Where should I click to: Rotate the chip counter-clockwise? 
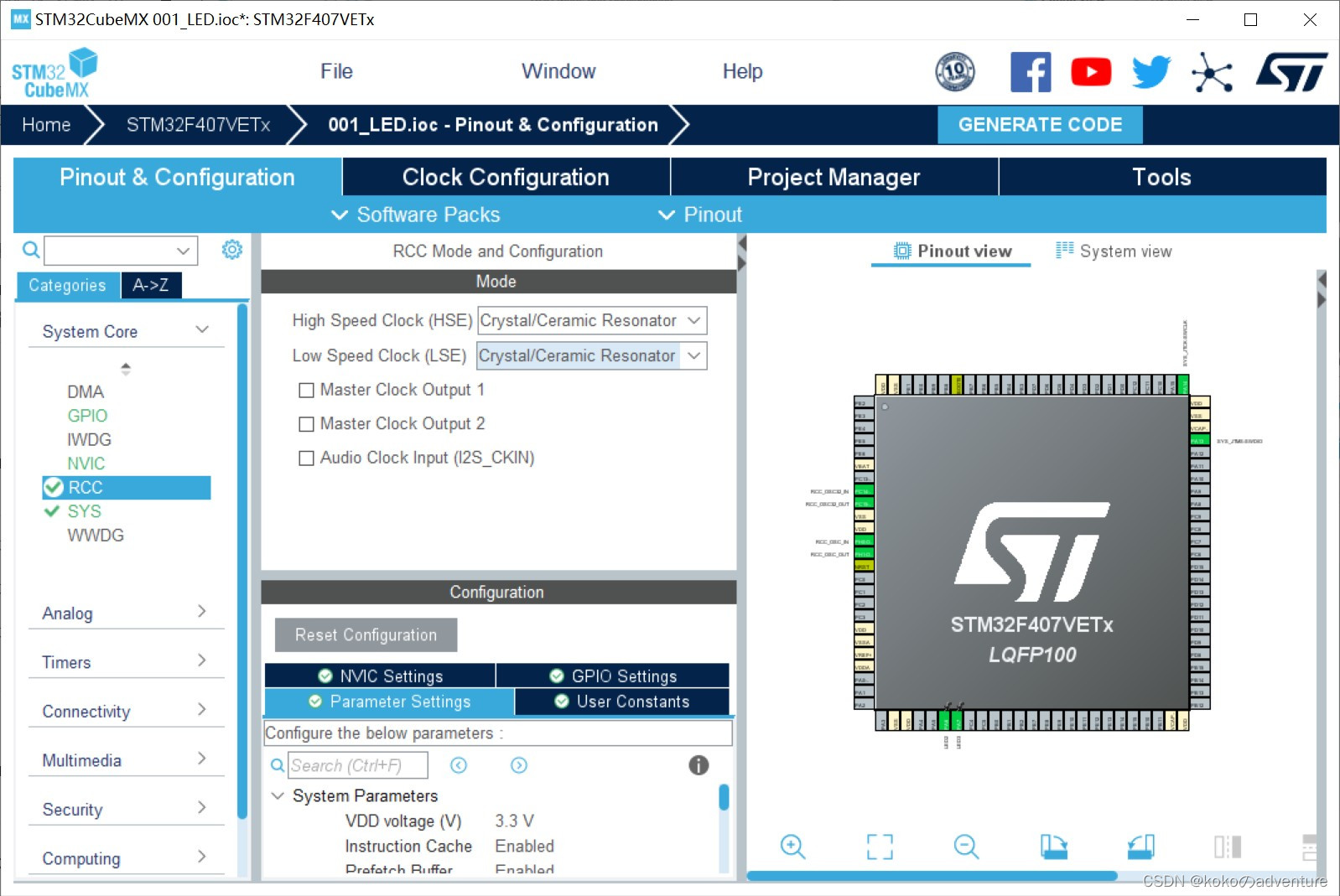pos(1141,847)
